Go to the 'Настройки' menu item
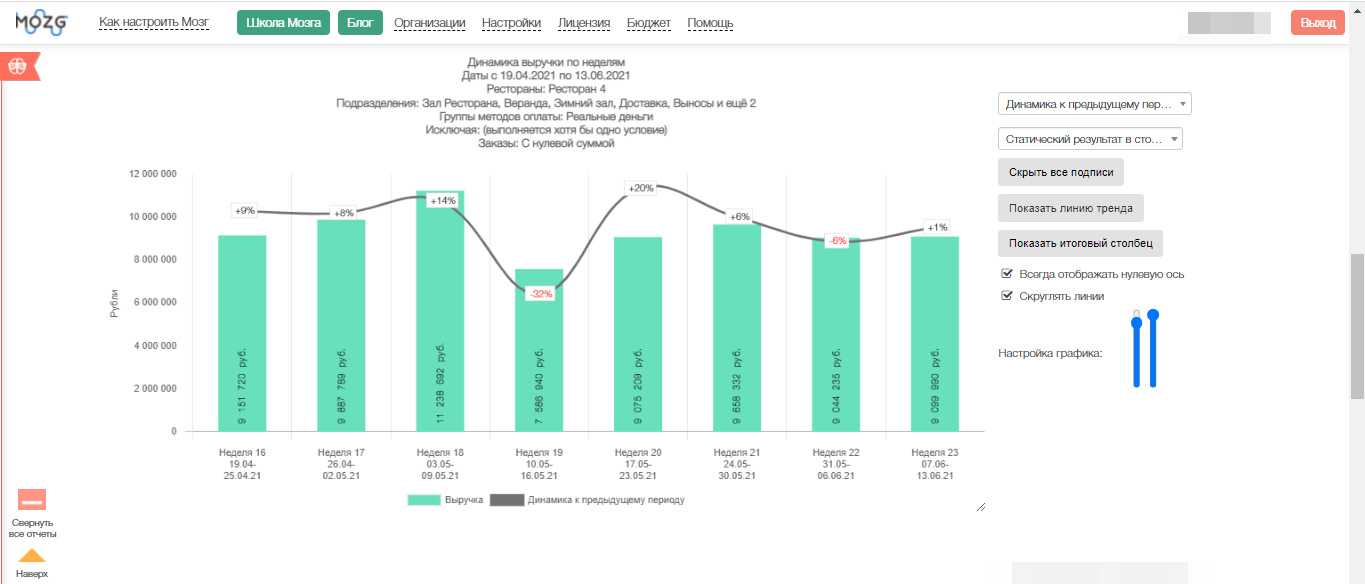 pos(511,23)
